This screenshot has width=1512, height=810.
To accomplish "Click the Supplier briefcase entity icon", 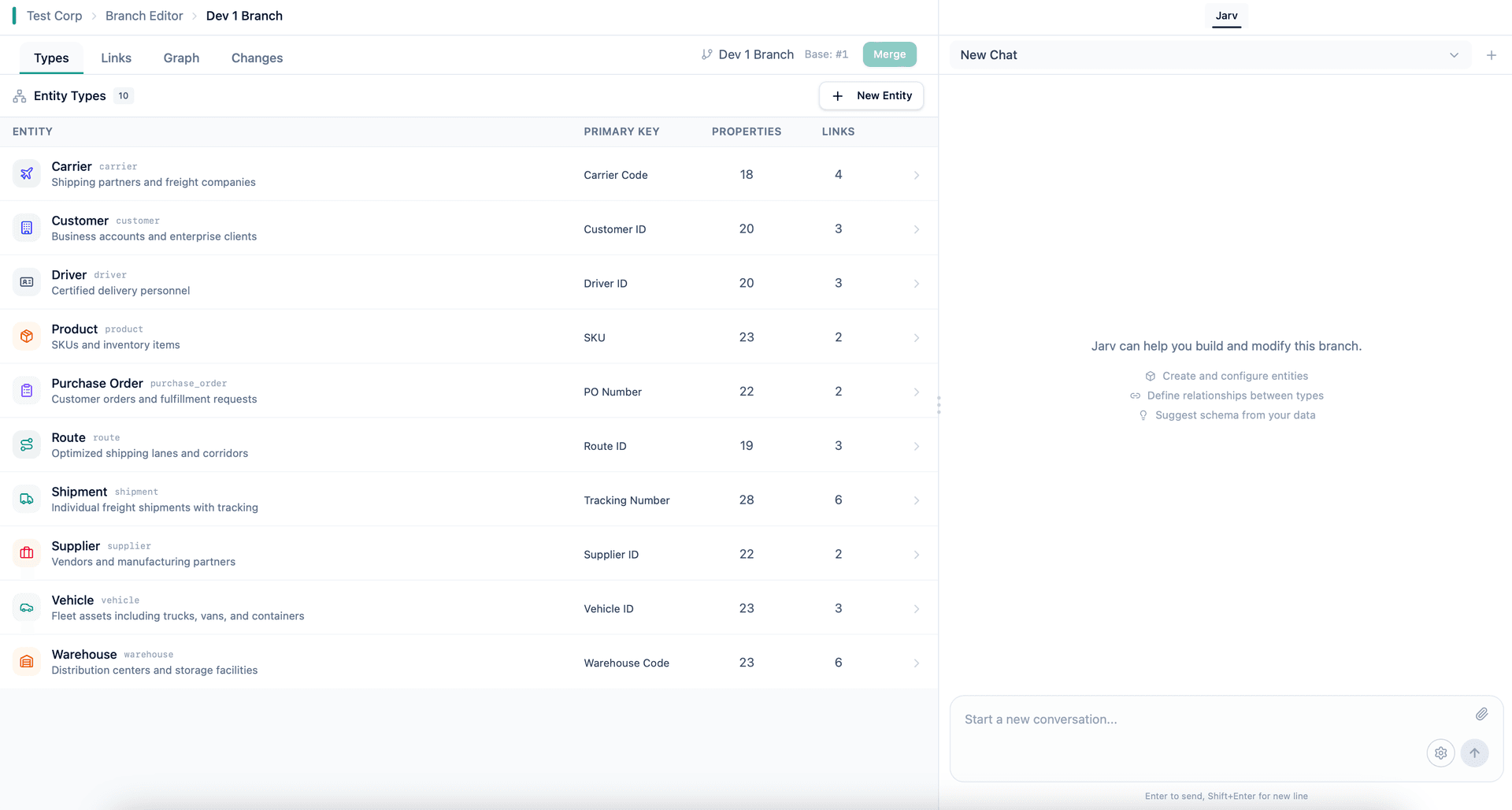I will 26,553.
